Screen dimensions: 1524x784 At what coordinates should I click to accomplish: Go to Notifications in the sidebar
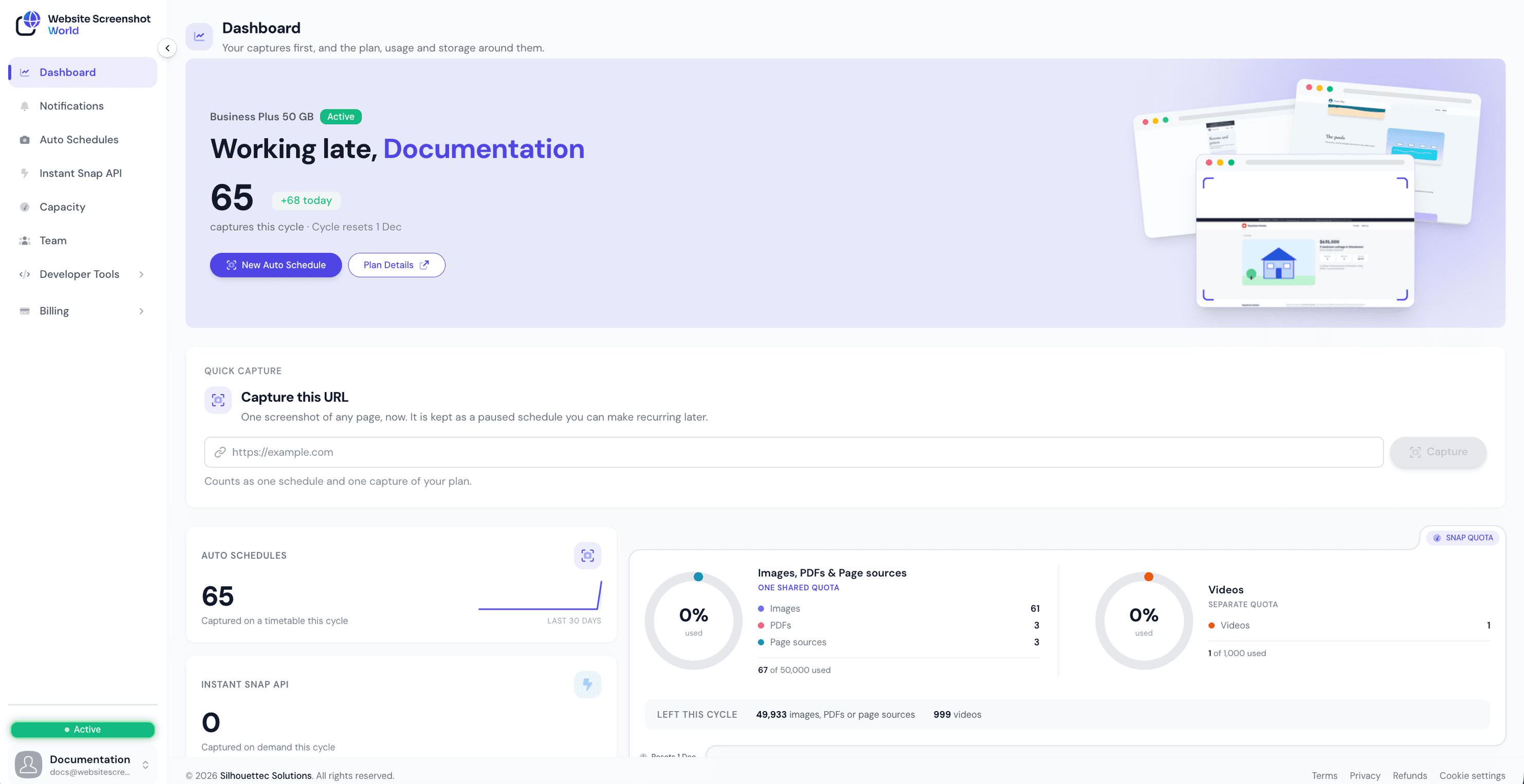click(83, 106)
